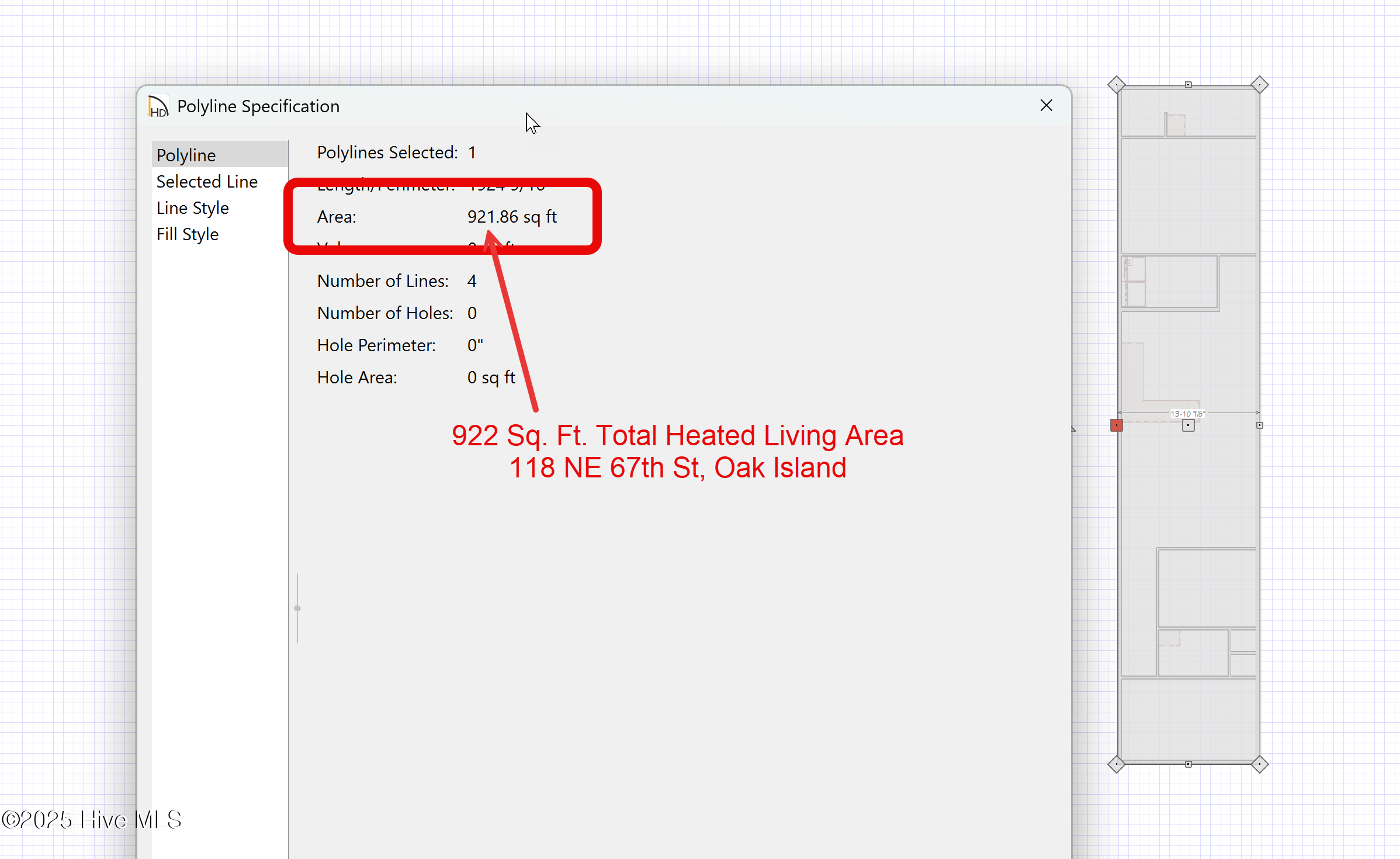Click the Polyline Specification title bar text

[x=258, y=106]
